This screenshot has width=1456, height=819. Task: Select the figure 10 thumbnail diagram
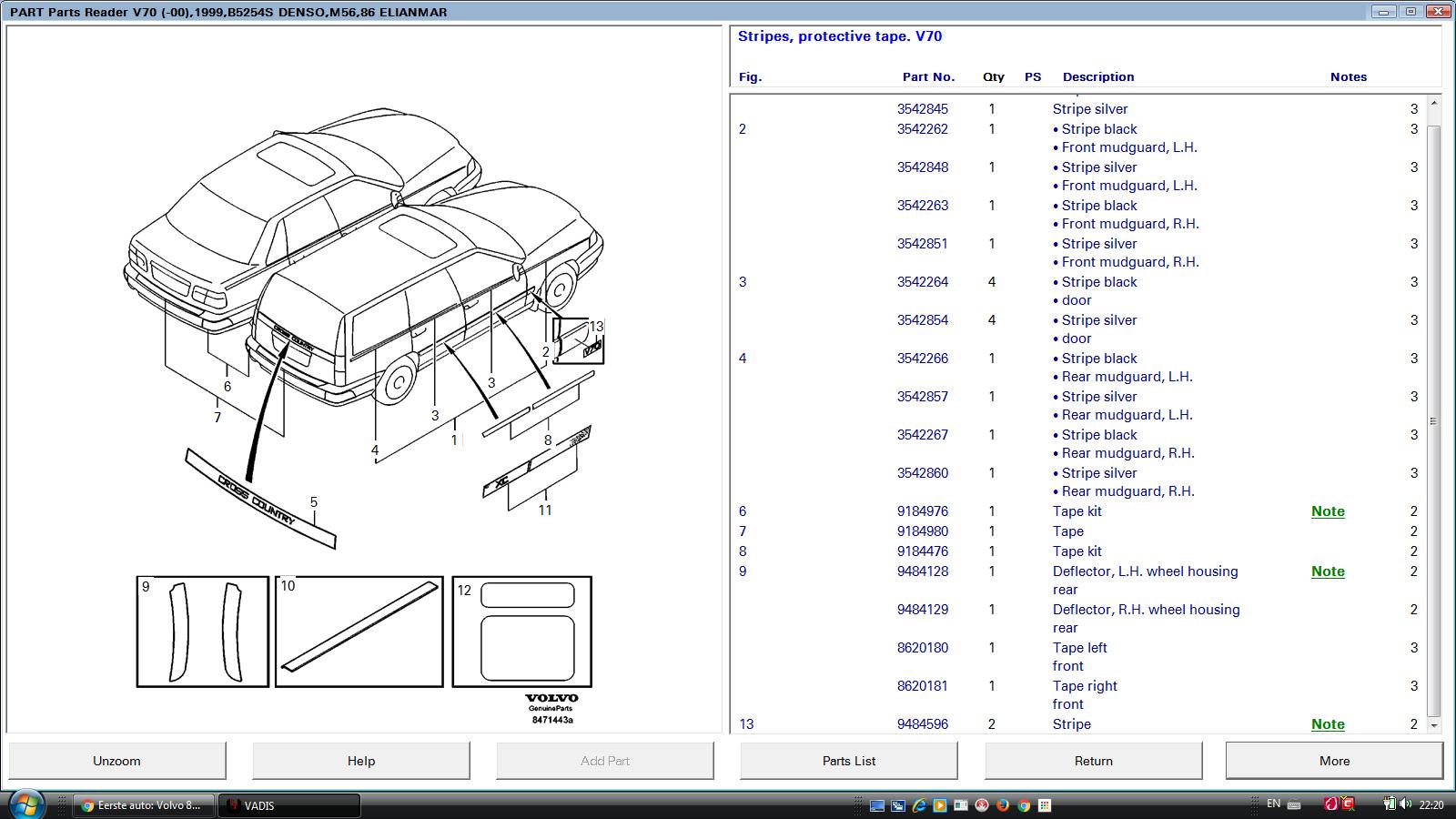click(359, 632)
